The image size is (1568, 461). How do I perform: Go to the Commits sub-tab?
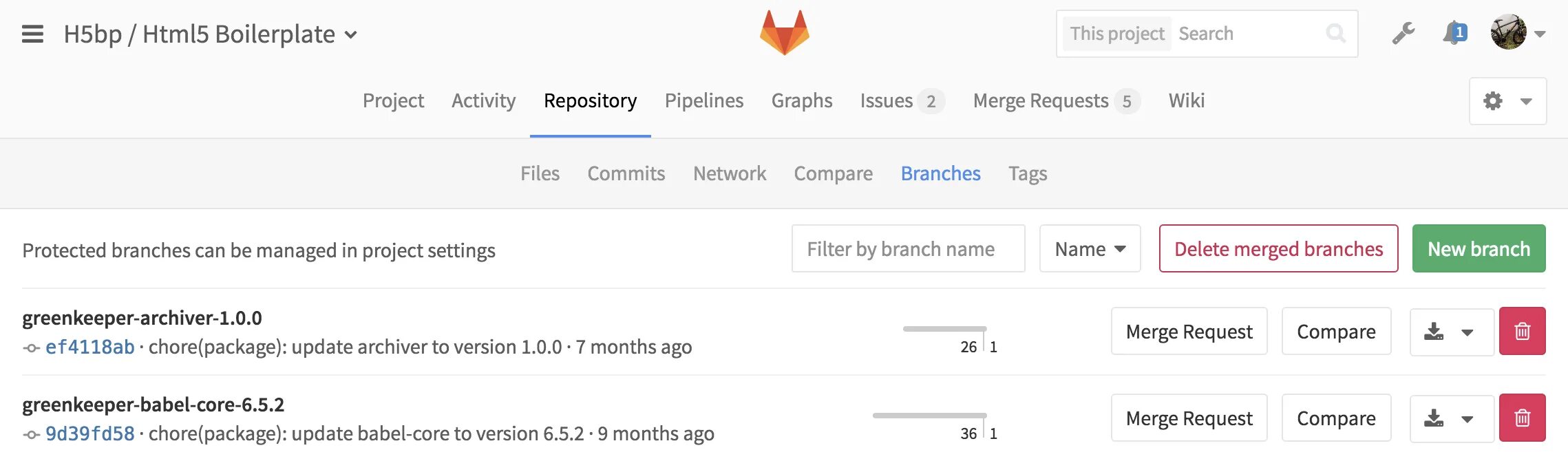pyautogui.click(x=626, y=173)
